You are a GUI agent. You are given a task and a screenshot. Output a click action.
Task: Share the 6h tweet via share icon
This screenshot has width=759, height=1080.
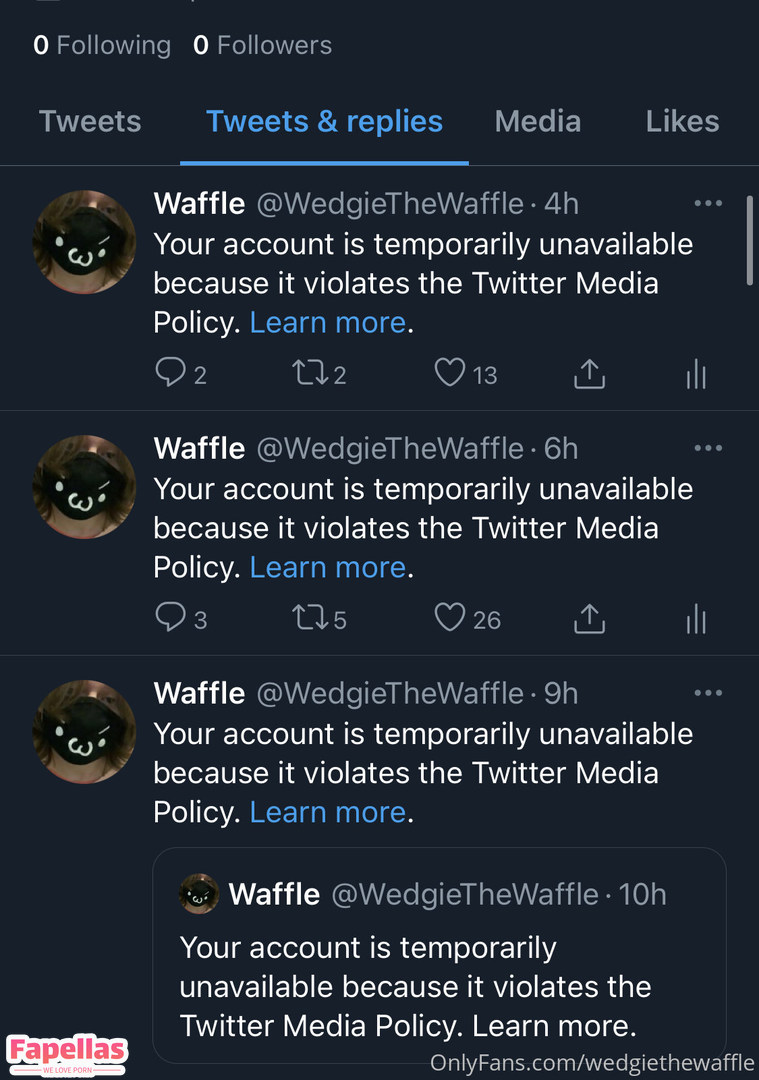point(590,619)
